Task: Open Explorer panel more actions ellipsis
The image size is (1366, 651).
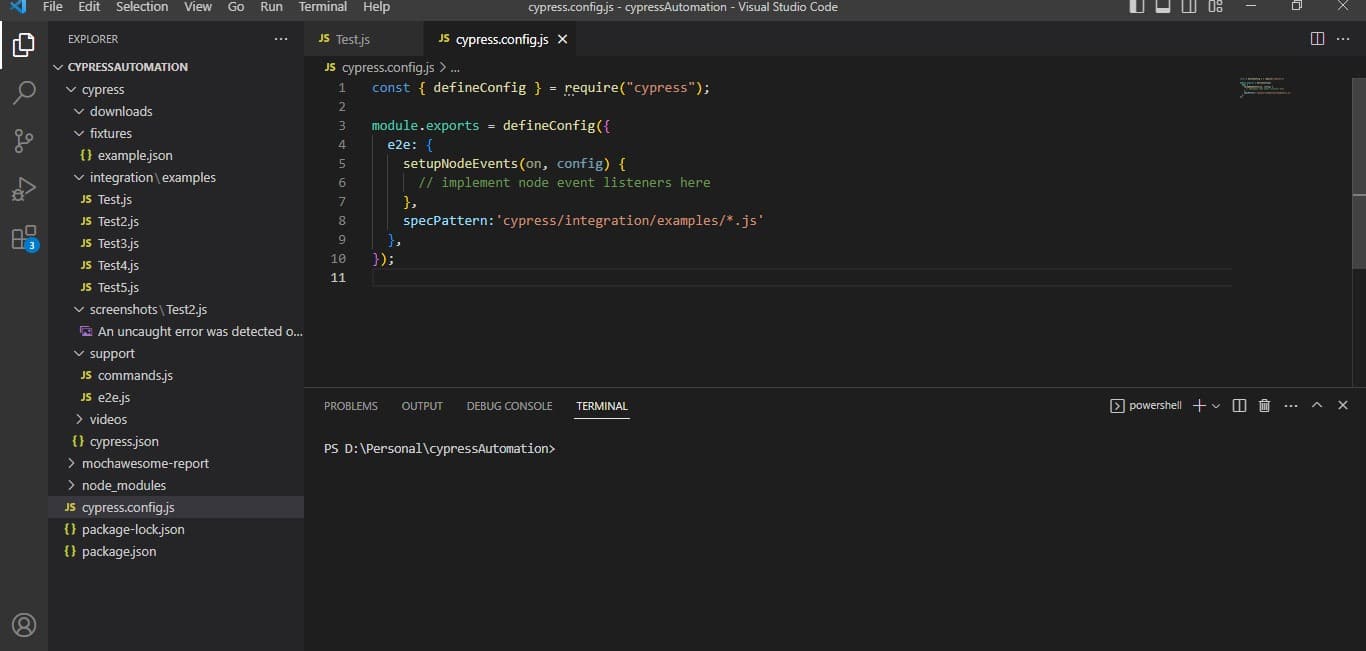Action: tap(281, 39)
